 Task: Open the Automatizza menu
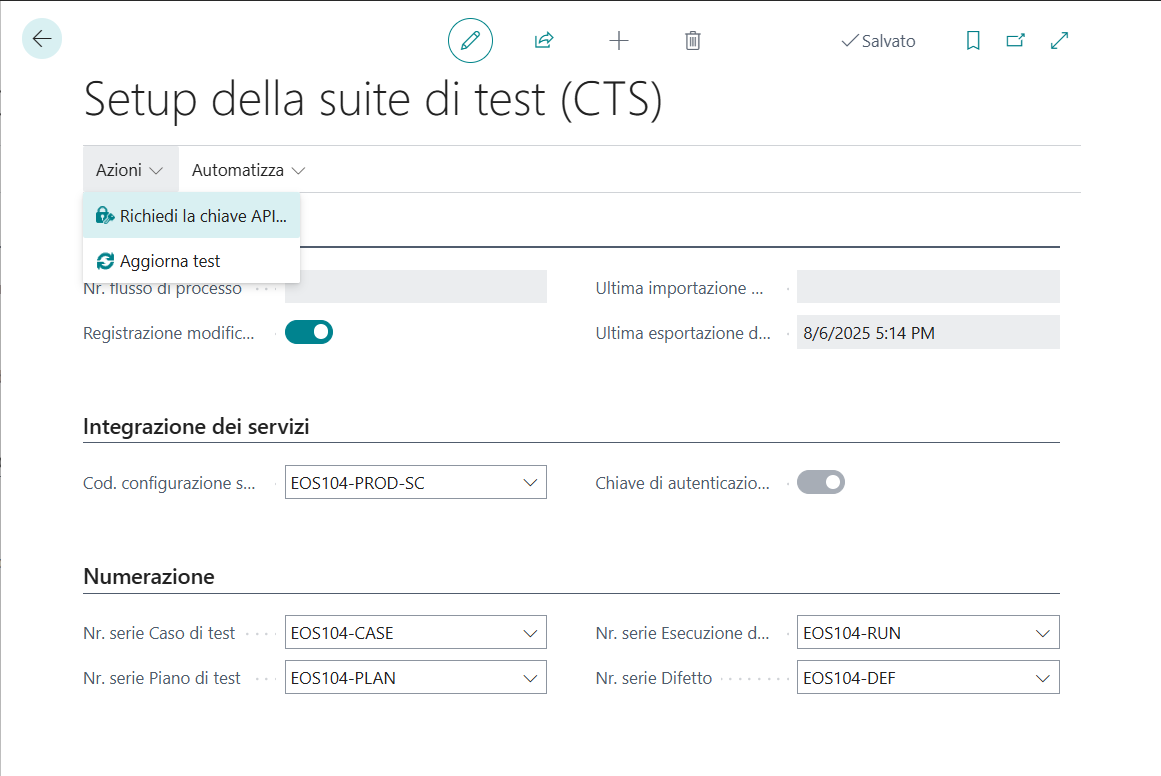(248, 170)
